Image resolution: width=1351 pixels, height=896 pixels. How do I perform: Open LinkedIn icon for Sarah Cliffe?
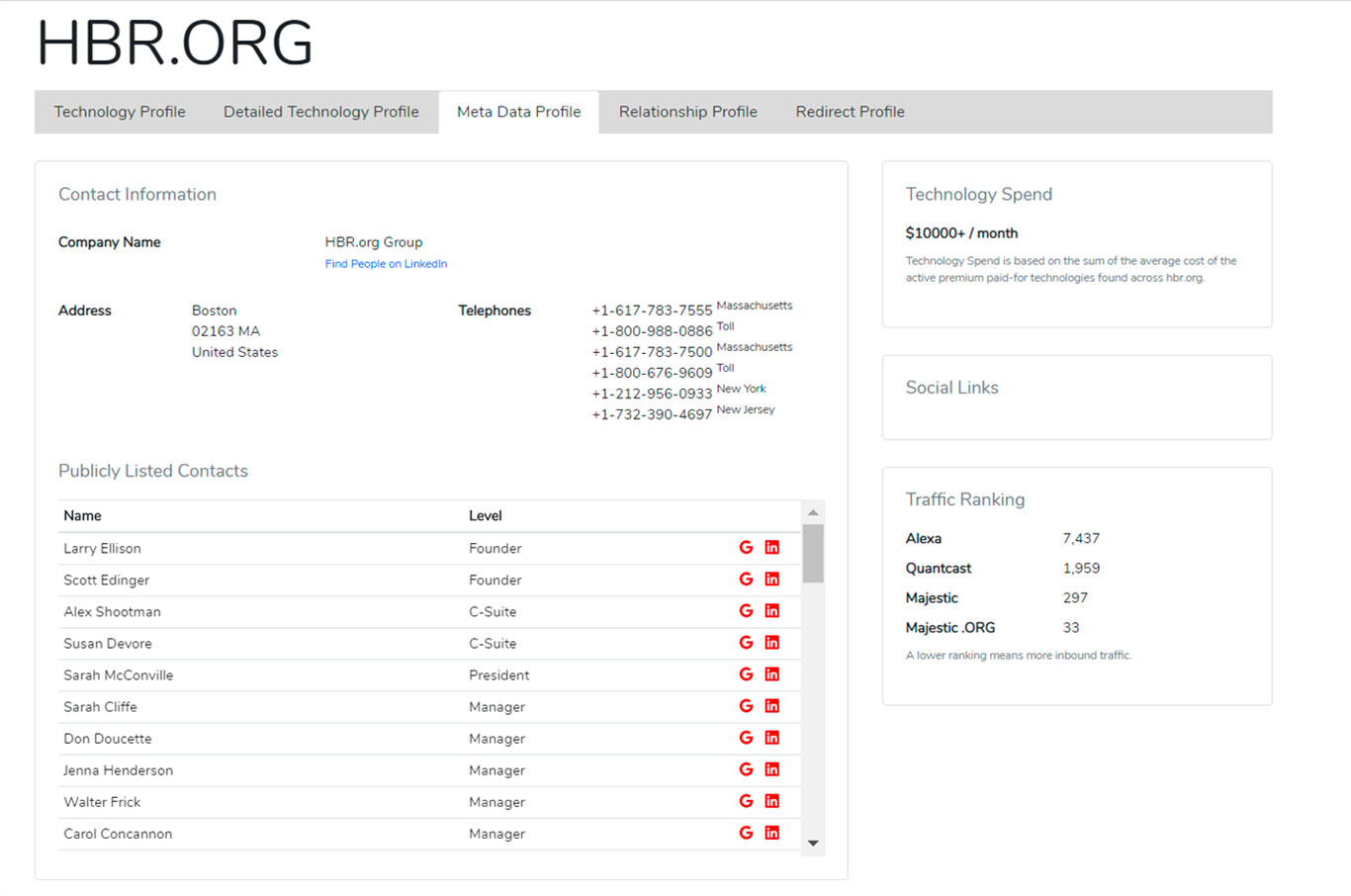tap(772, 706)
